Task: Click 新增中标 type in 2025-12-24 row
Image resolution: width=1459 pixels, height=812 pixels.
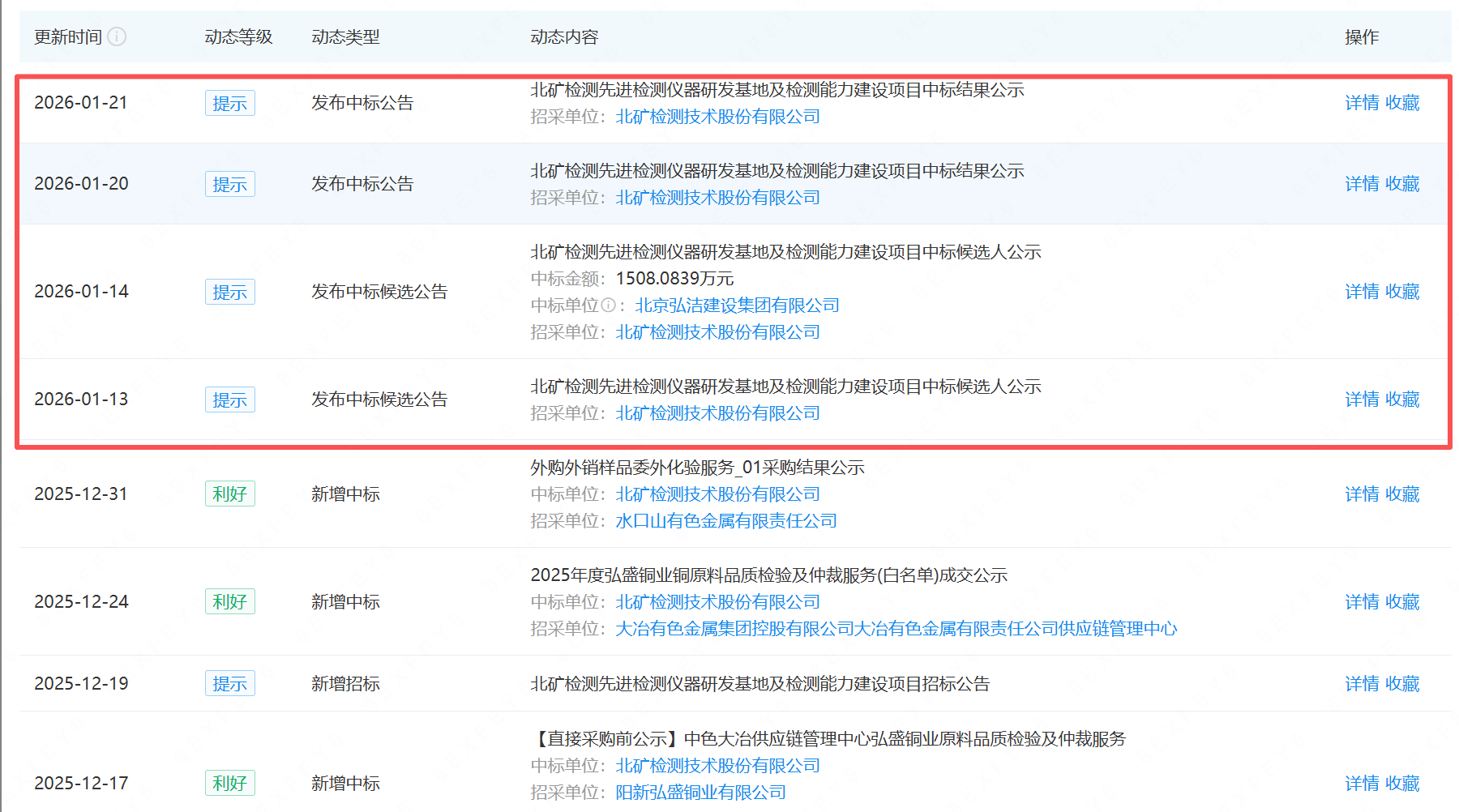Action: (x=345, y=602)
